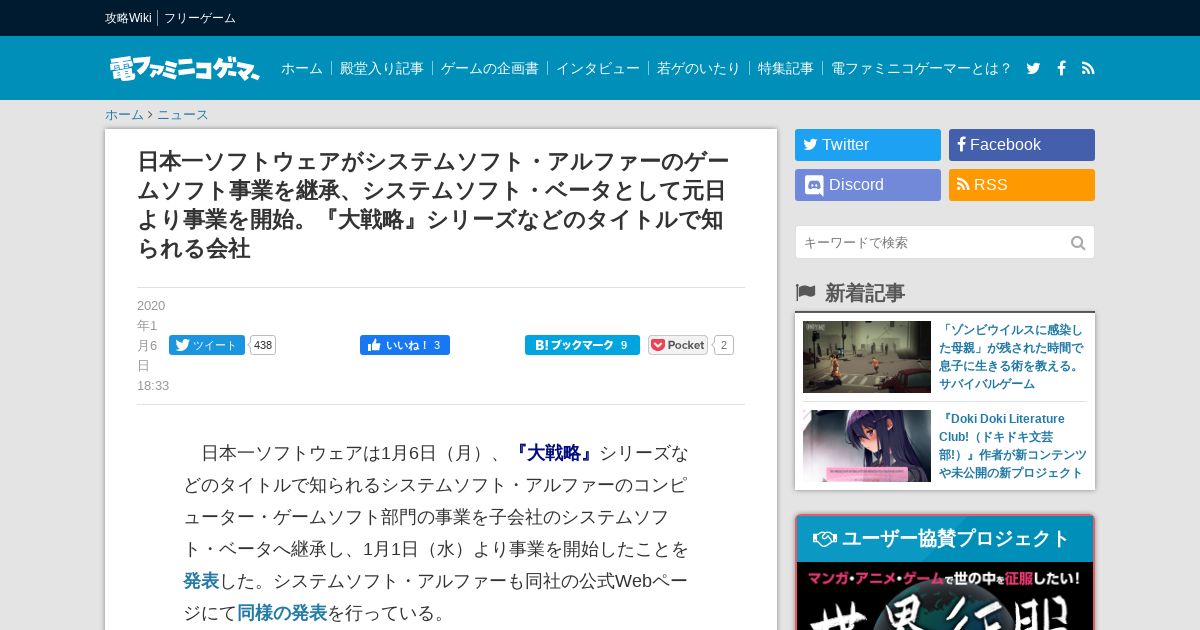The width and height of the screenshot is (1200, 630).
Task: Click the ユーザー協賛プロジェクト header
Action: (x=945, y=539)
